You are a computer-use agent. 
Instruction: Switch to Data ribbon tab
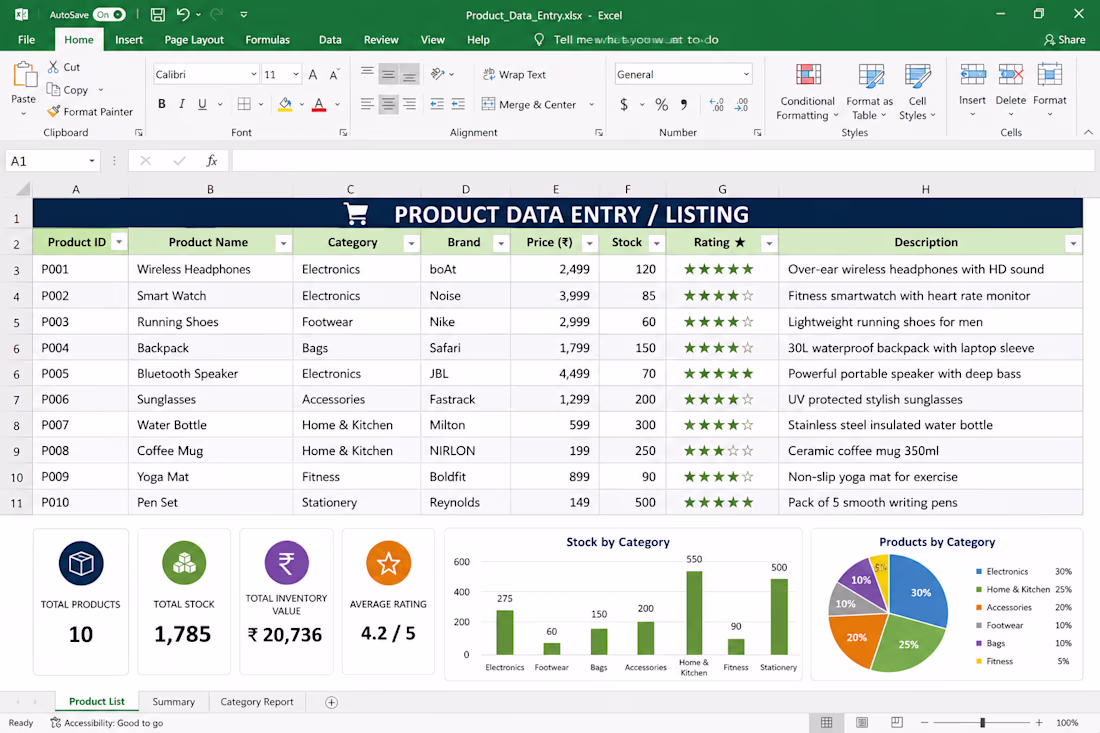[330, 39]
